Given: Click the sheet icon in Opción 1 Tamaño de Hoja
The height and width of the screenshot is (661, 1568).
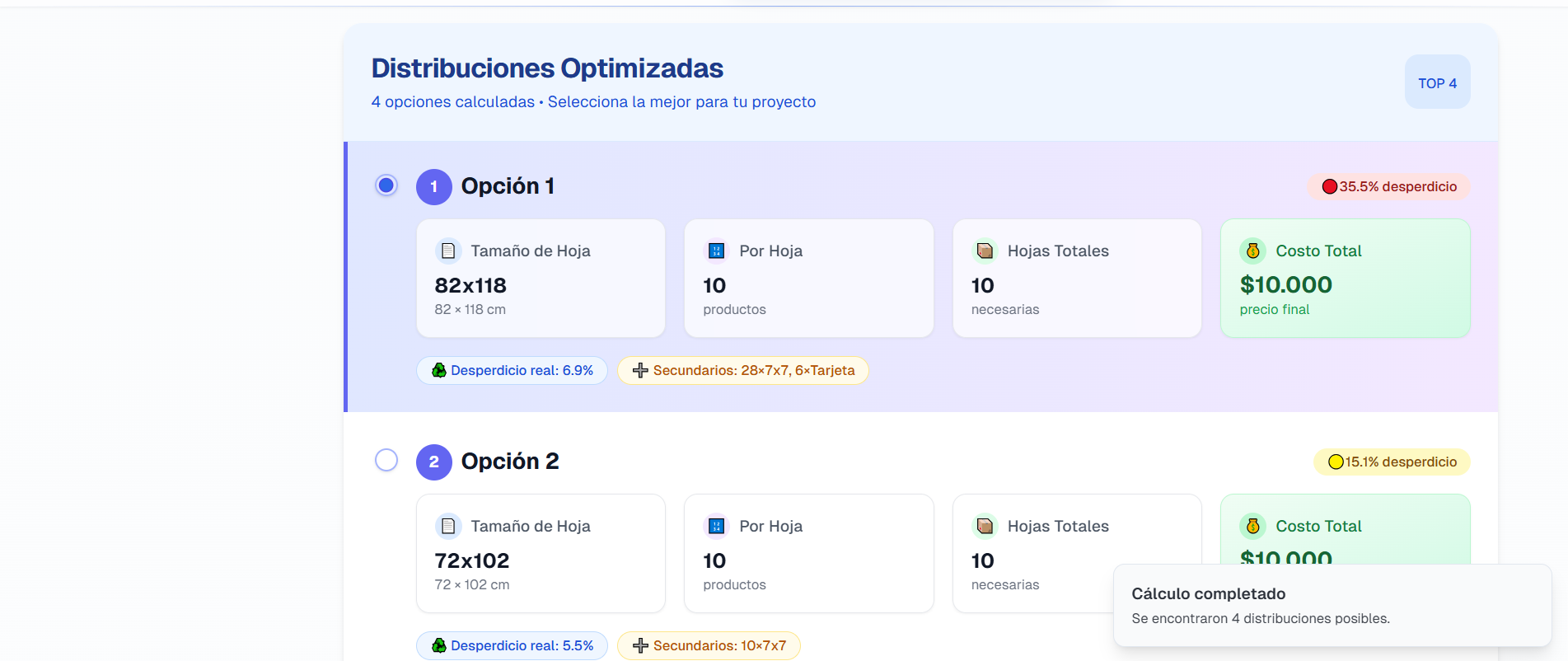Looking at the screenshot, I should pyautogui.click(x=447, y=251).
